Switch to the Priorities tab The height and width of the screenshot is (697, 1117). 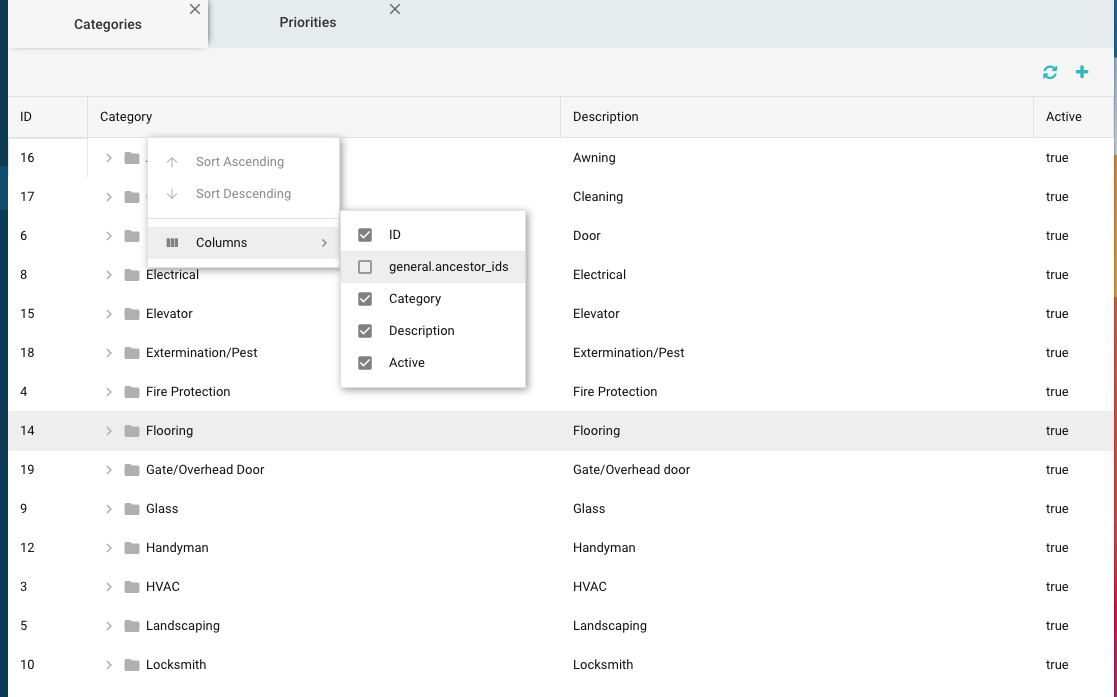point(307,22)
